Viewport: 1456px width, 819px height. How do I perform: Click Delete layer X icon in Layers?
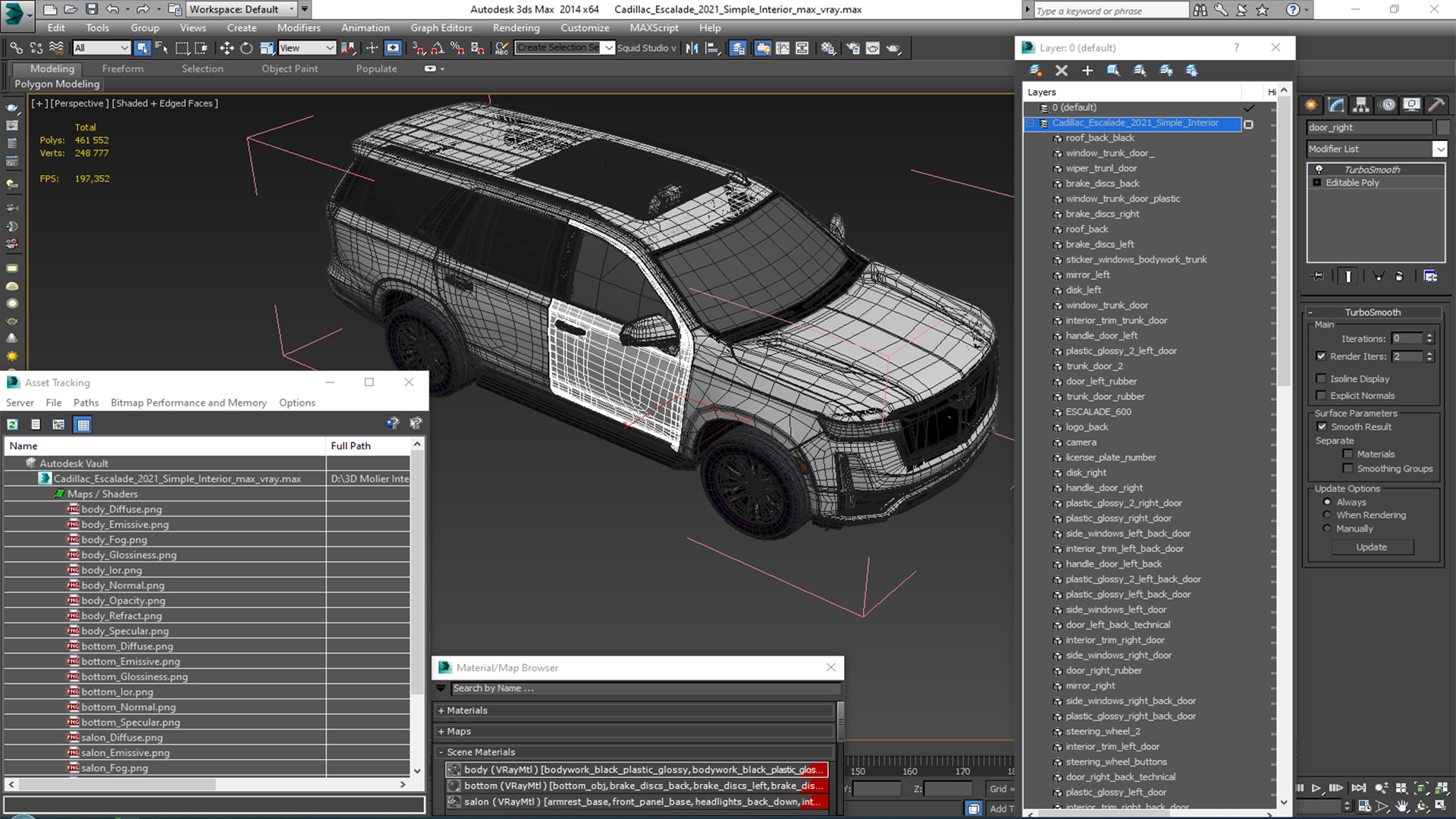click(1062, 70)
